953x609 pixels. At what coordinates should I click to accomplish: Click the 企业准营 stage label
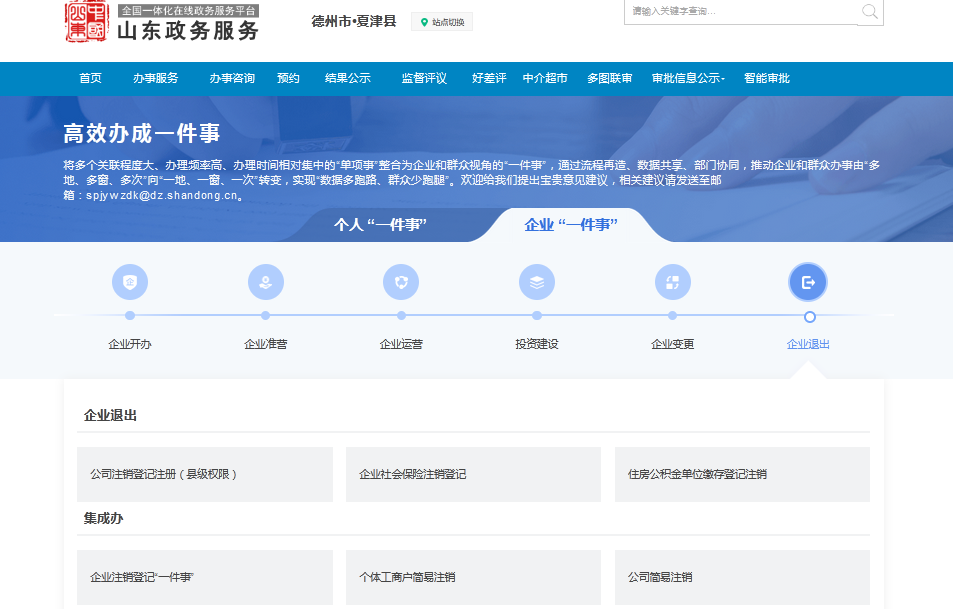(x=266, y=344)
